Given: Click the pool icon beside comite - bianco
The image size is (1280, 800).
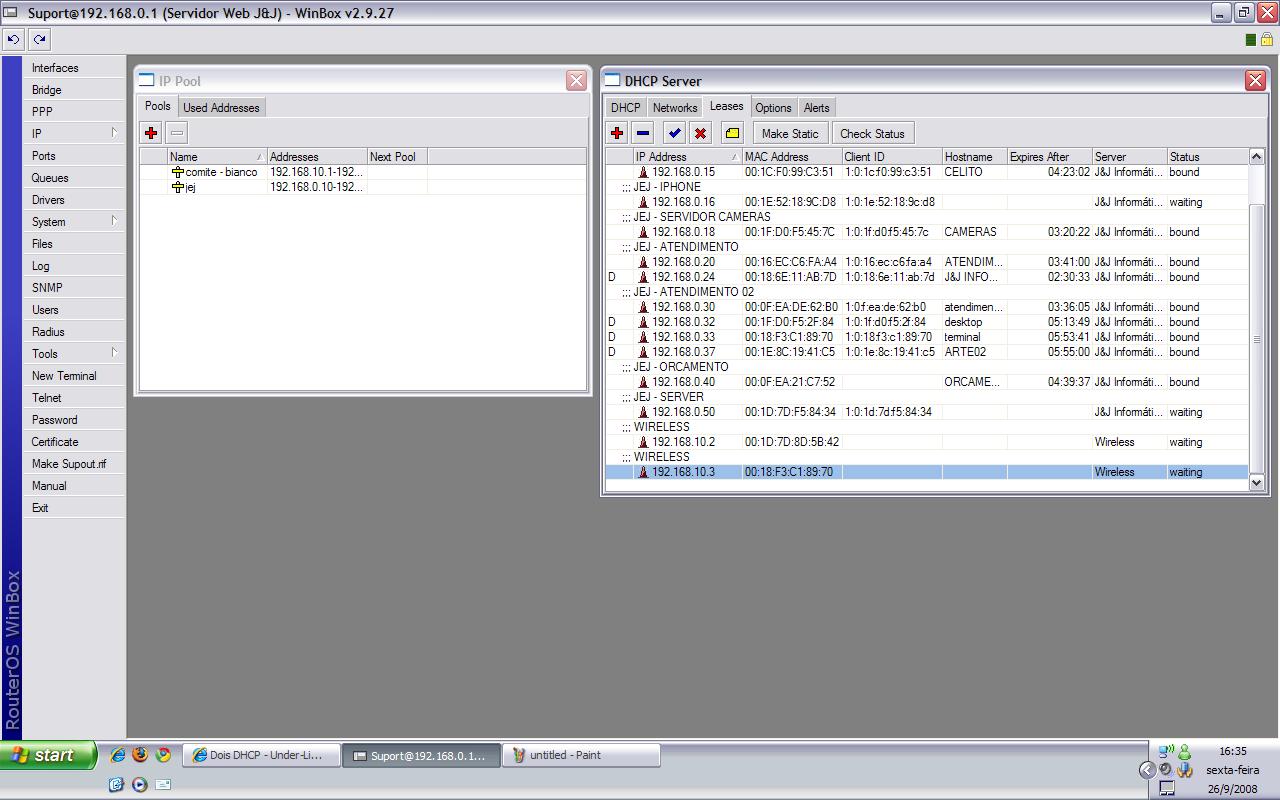Looking at the screenshot, I should [x=178, y=172].
